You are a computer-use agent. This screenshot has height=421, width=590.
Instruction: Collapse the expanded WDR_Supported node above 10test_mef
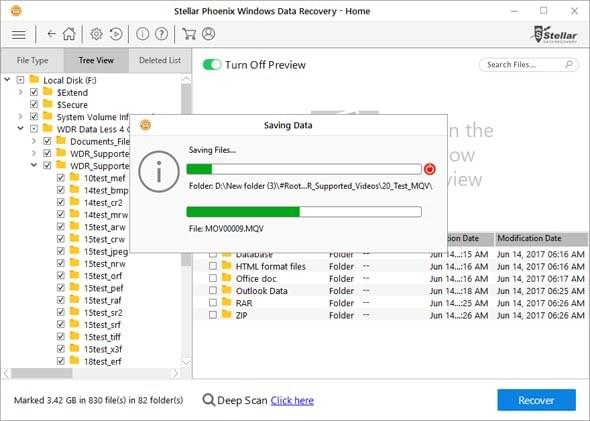tap(34, 165)
